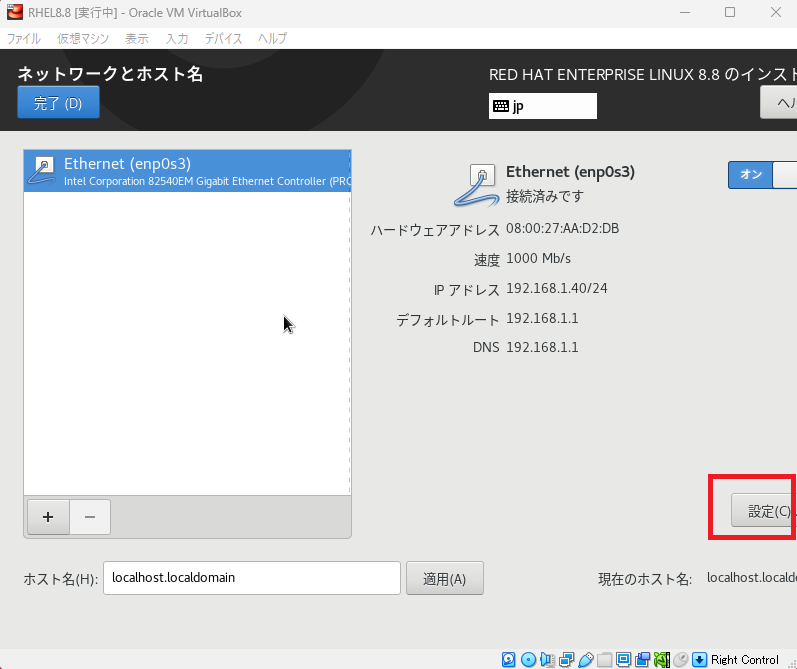797x669 pixels.
Task: Click the jp keyboard layout indicator
Action: [x=543, y=106]
